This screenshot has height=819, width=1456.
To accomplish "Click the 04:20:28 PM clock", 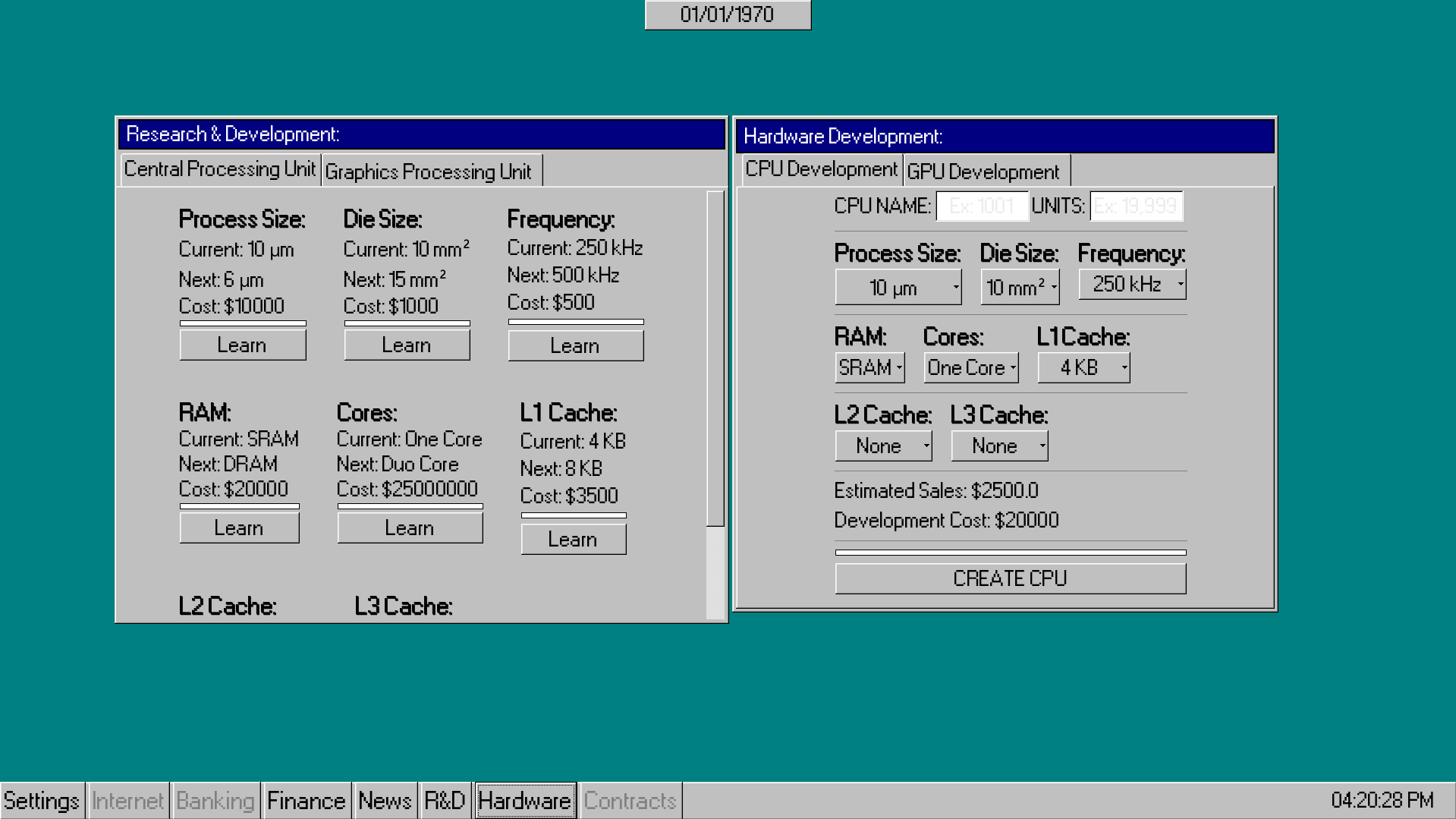I will [x=1382, y=801].
